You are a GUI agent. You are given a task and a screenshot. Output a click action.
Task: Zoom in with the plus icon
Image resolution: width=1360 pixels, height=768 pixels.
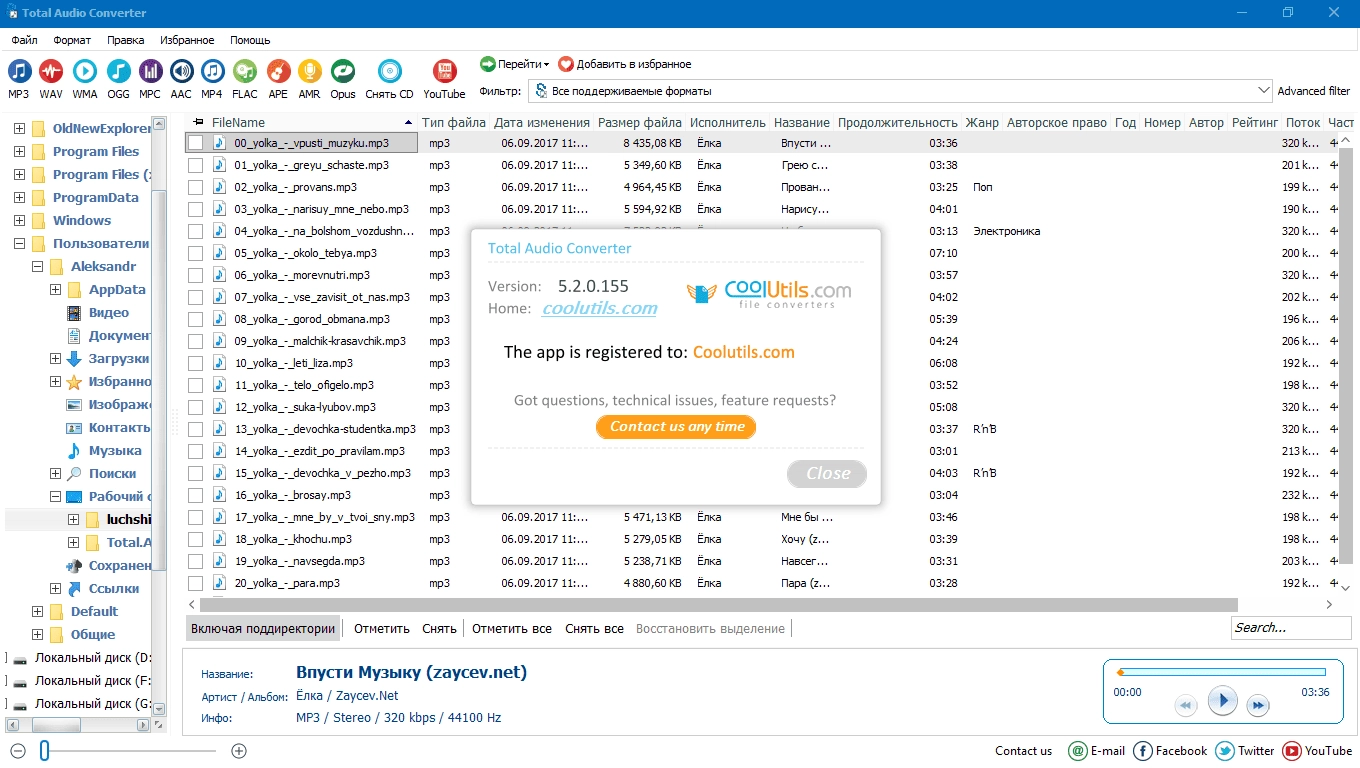239,751
